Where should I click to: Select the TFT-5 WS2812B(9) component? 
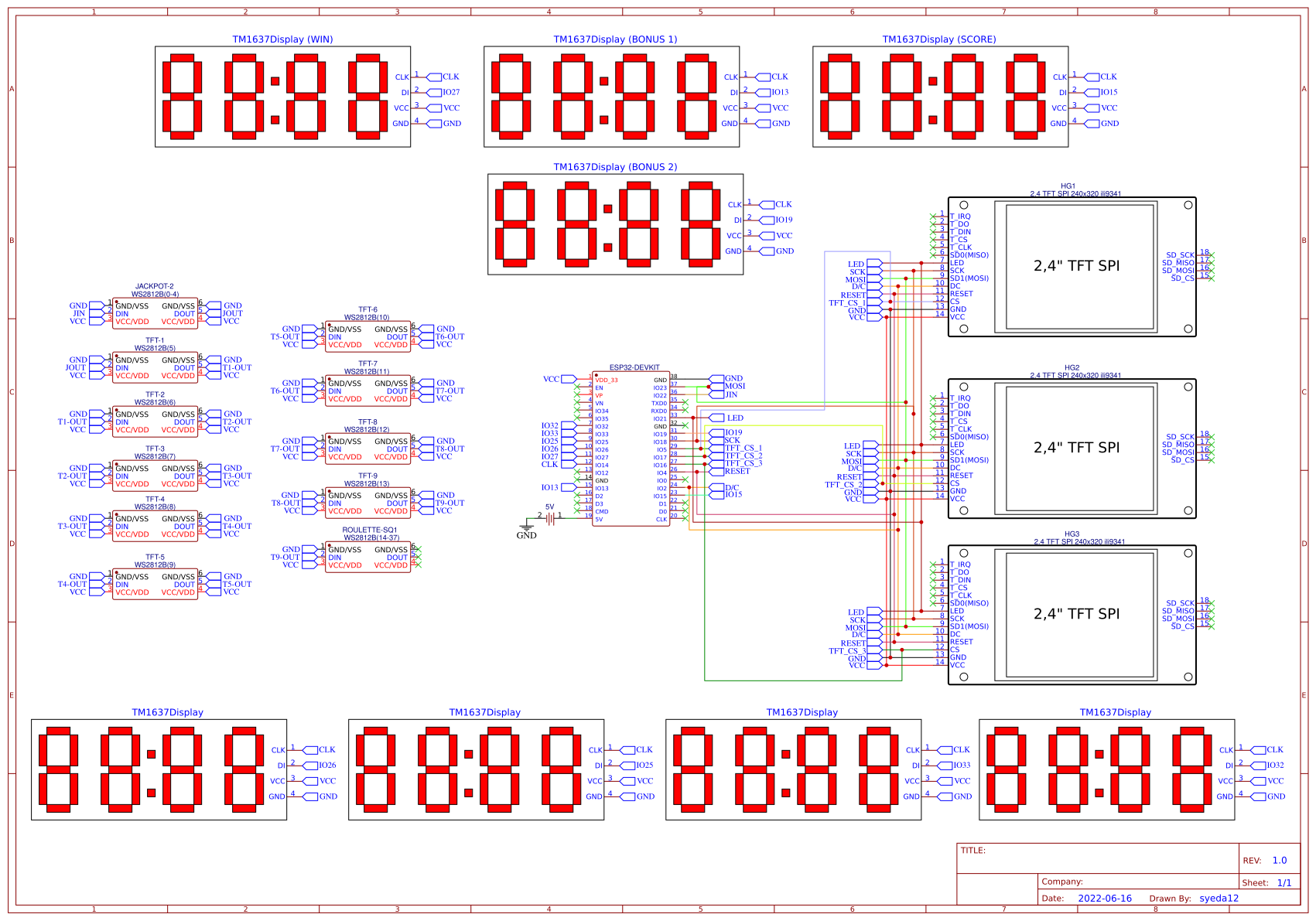click(155, 584)
